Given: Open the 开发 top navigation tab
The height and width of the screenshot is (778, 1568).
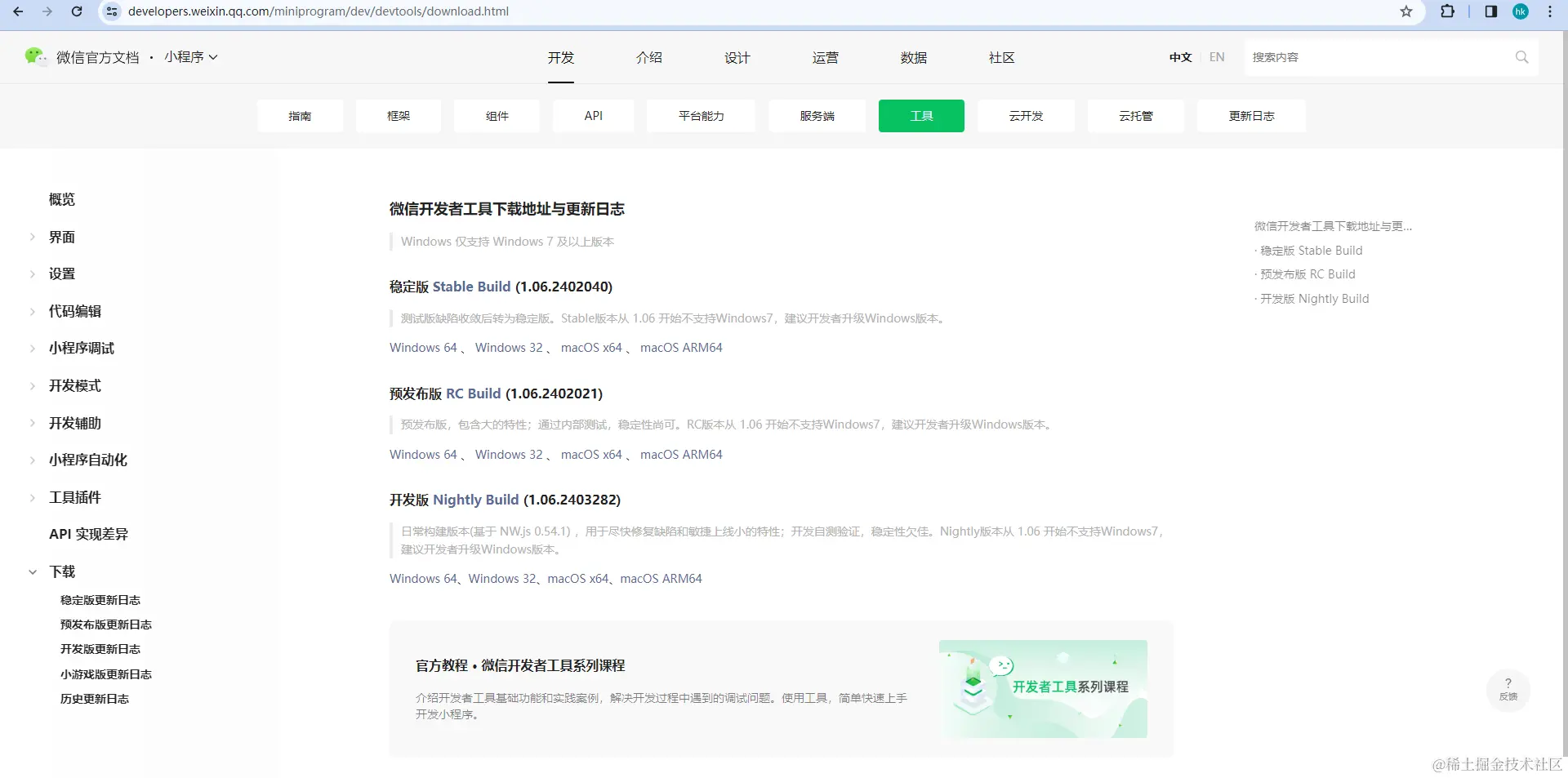Looking at the screenshot, I should [561, 57].
